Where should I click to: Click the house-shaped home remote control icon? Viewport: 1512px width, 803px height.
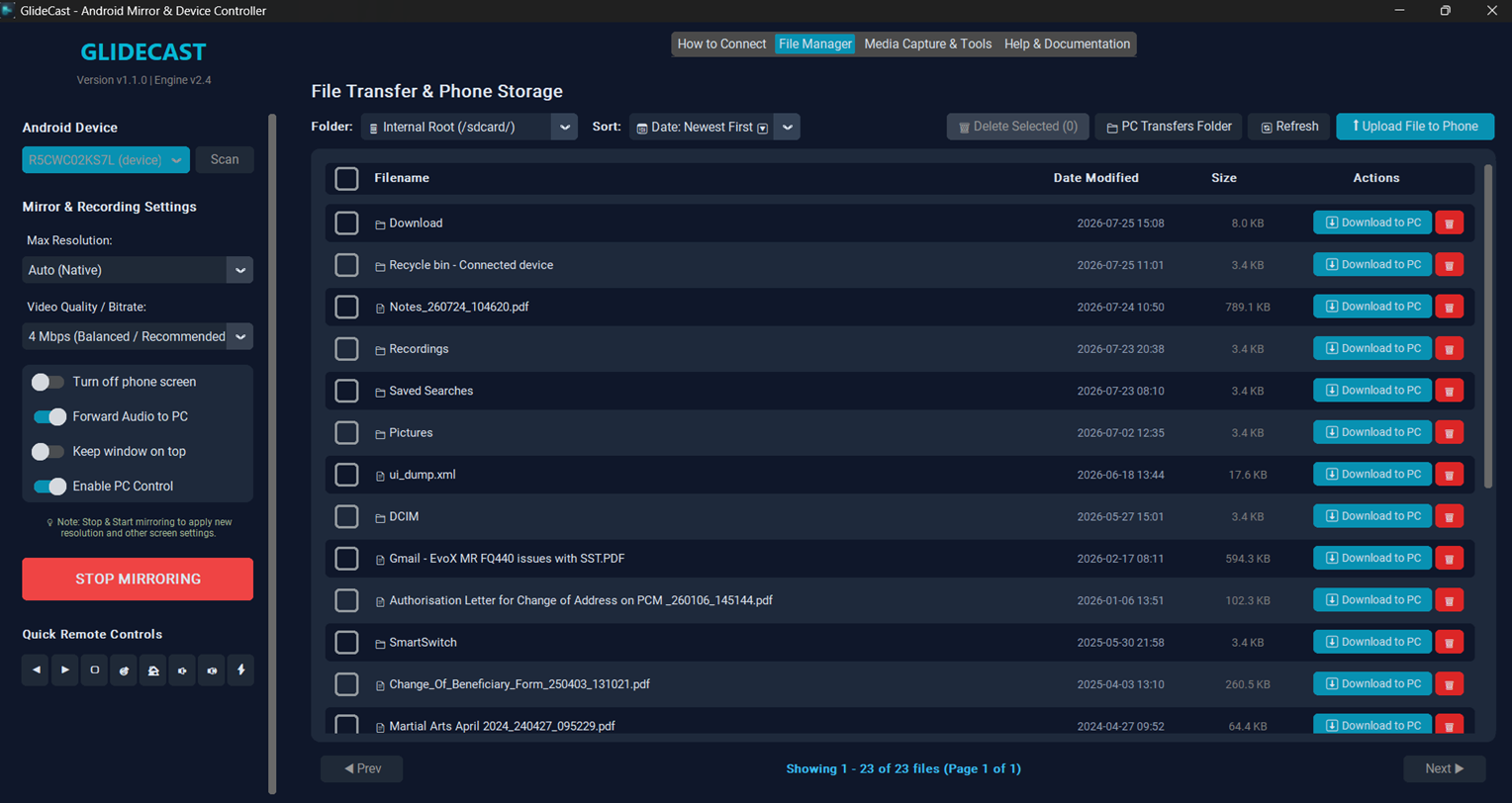pyautogui.click(x=153, y=669)
